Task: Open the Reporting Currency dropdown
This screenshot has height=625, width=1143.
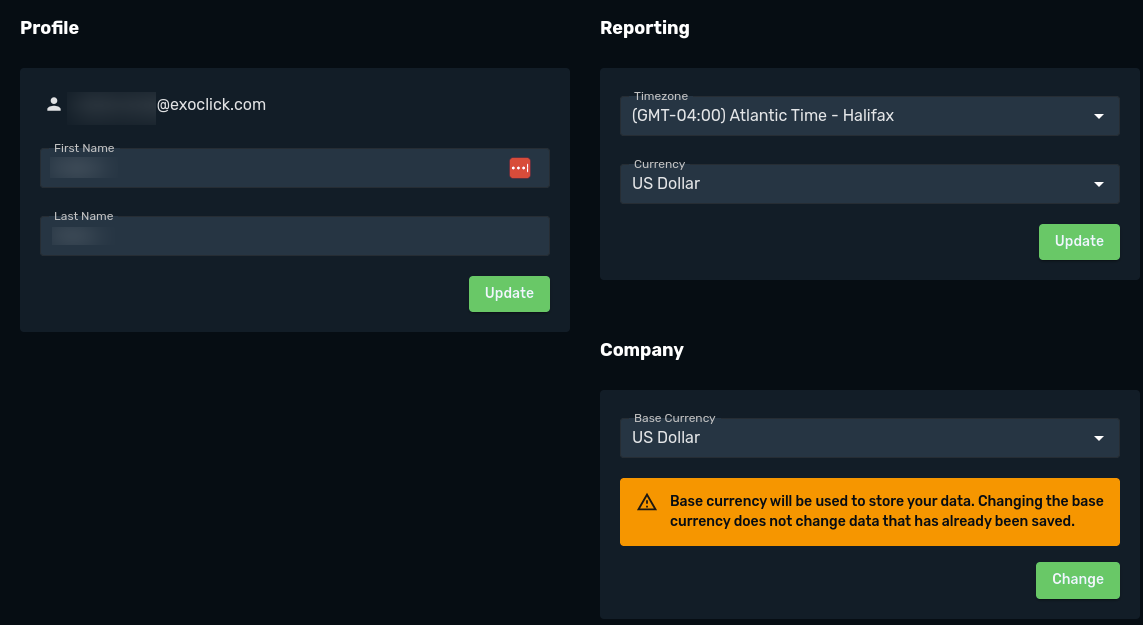Action: pos(850,184)
